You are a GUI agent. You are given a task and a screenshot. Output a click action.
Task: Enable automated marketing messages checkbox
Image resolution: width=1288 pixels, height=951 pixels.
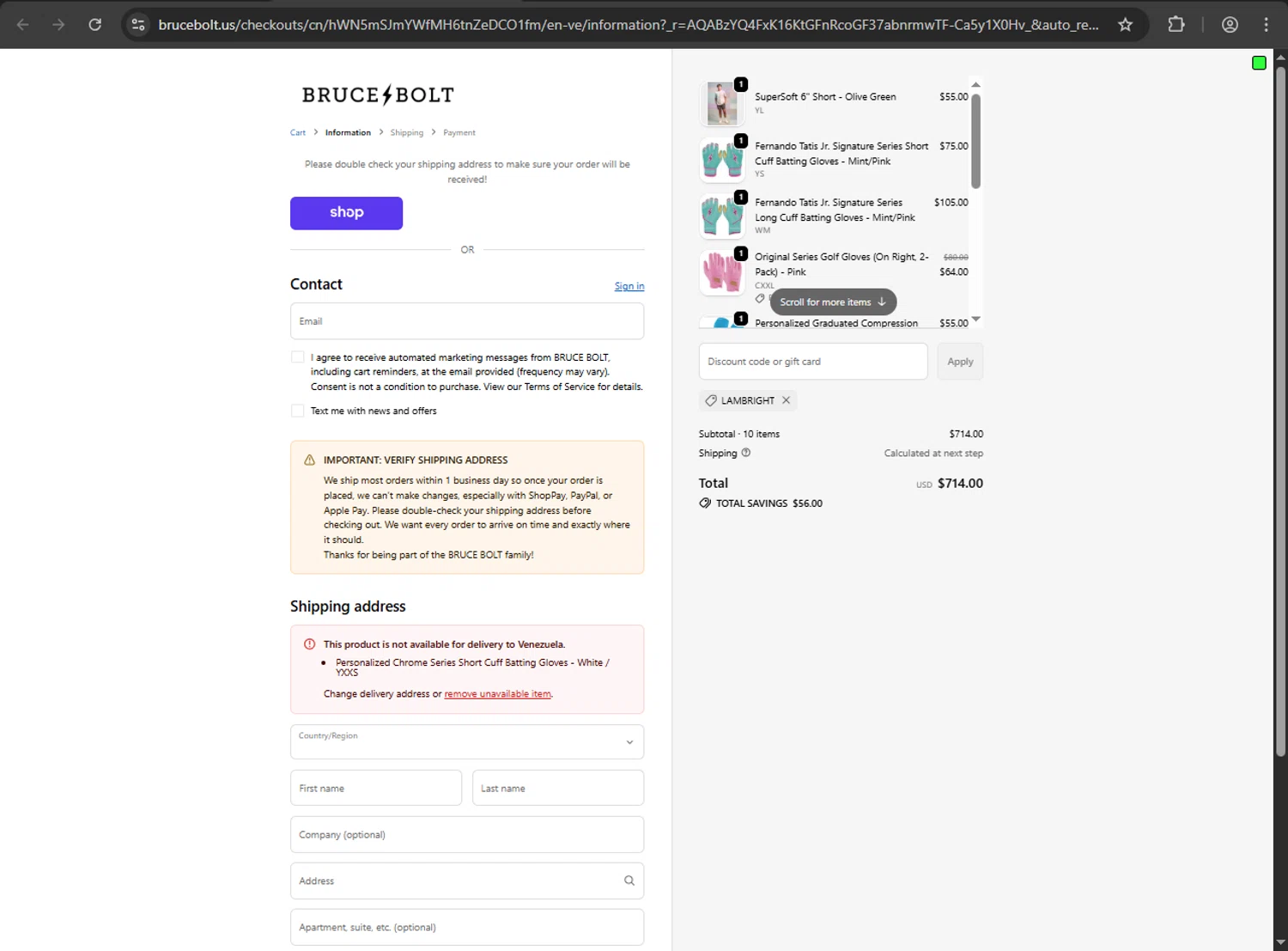298,357
